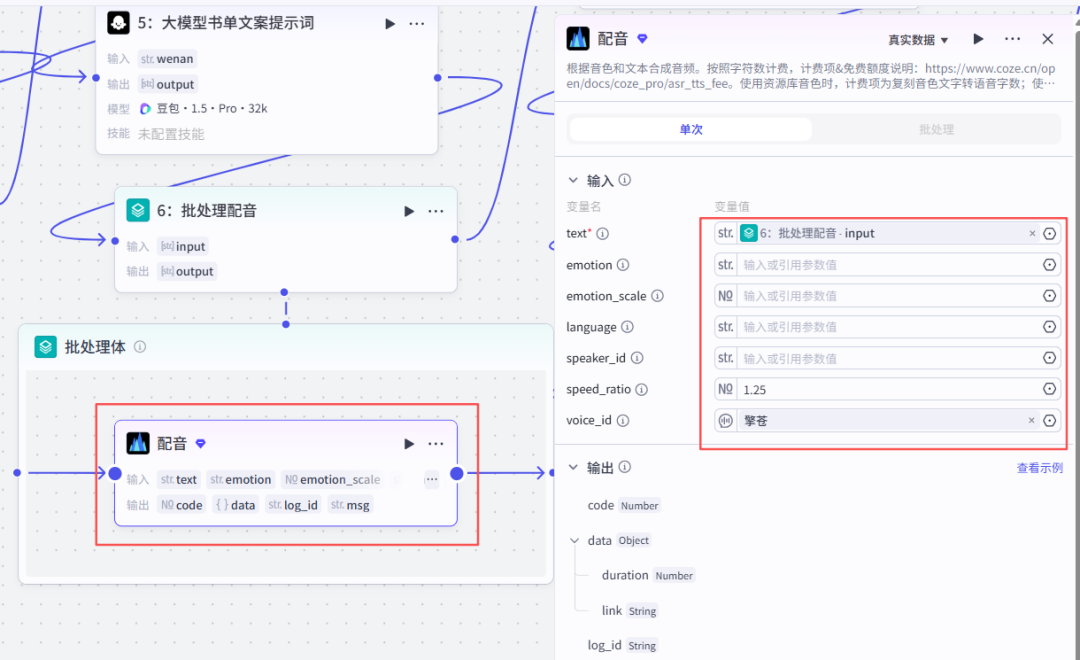This screenshot has width=1080, height=660.
Task: Clear the 擎苍 voice selection
Action: [1031, 420]
